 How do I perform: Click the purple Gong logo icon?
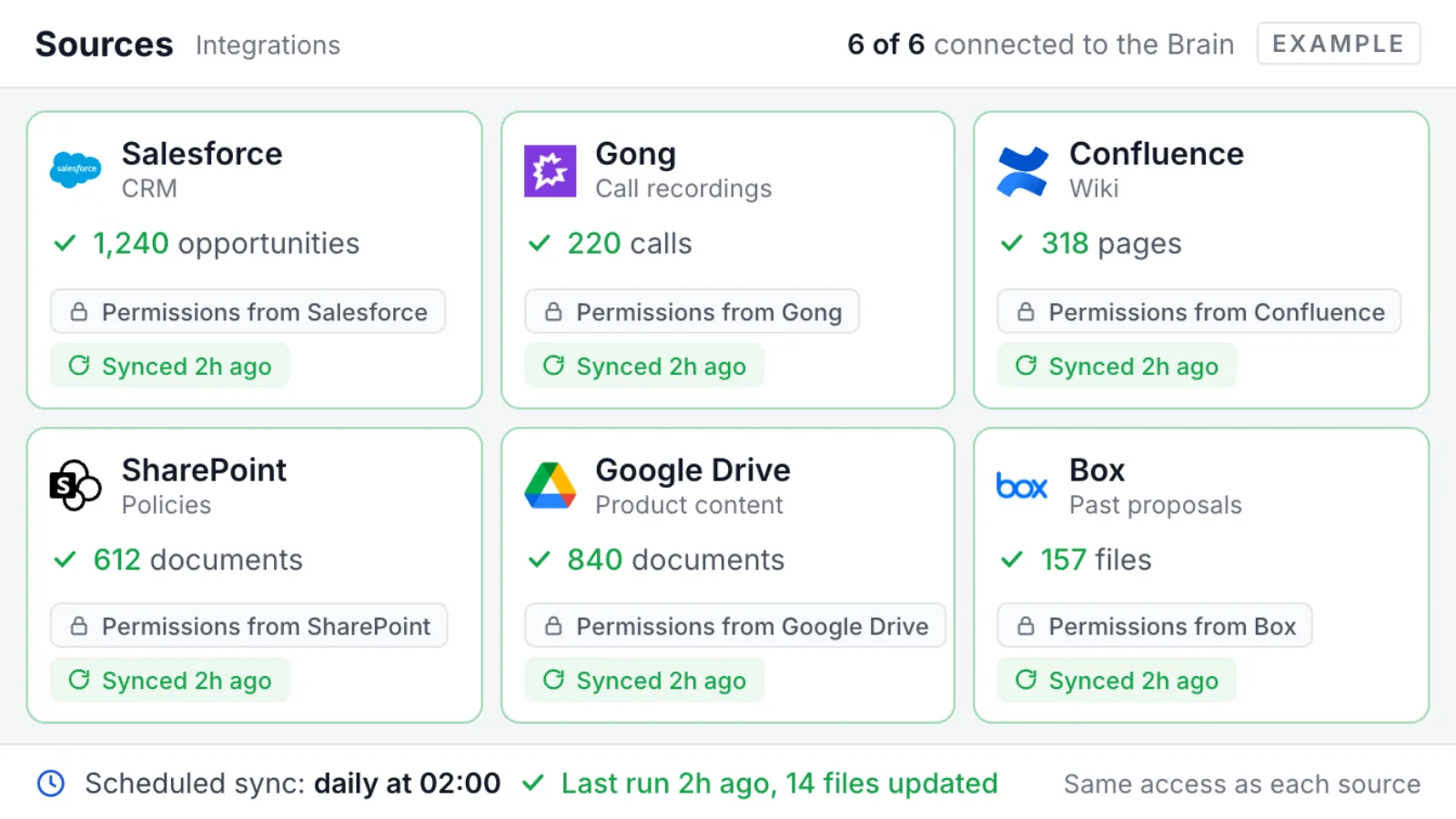[x=550, y=170]
